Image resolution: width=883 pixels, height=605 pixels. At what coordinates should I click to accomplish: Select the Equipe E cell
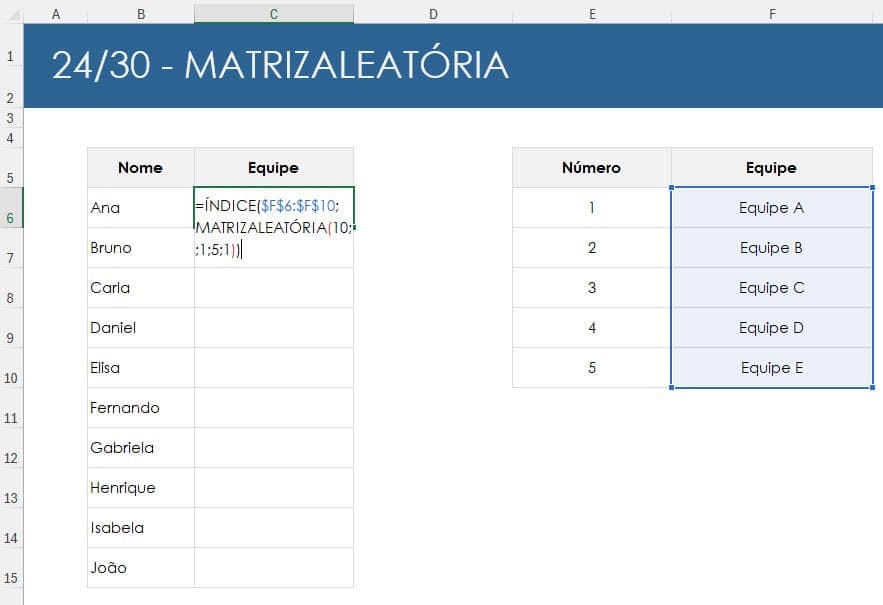point(772,367)
